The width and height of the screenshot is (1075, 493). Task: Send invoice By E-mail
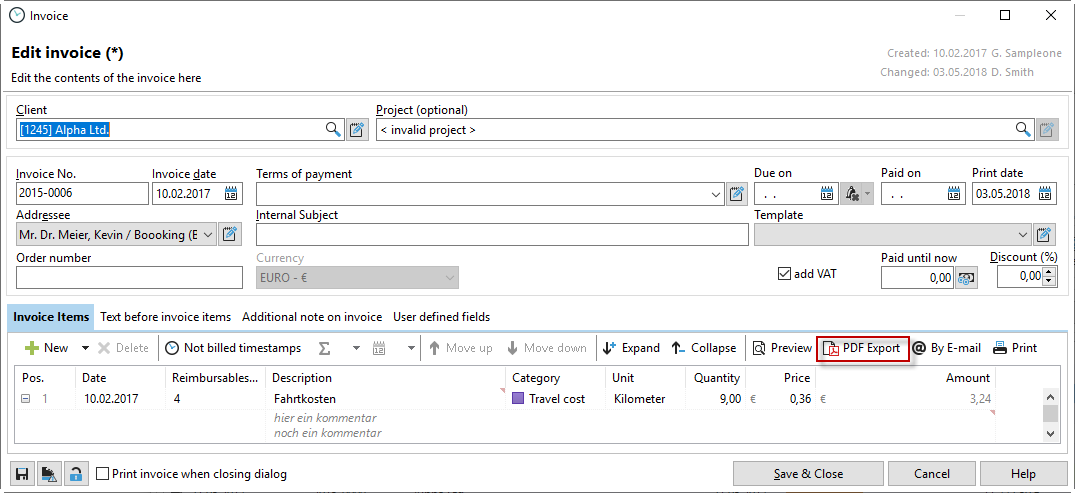pyautogui.click(x=946, y=348)
